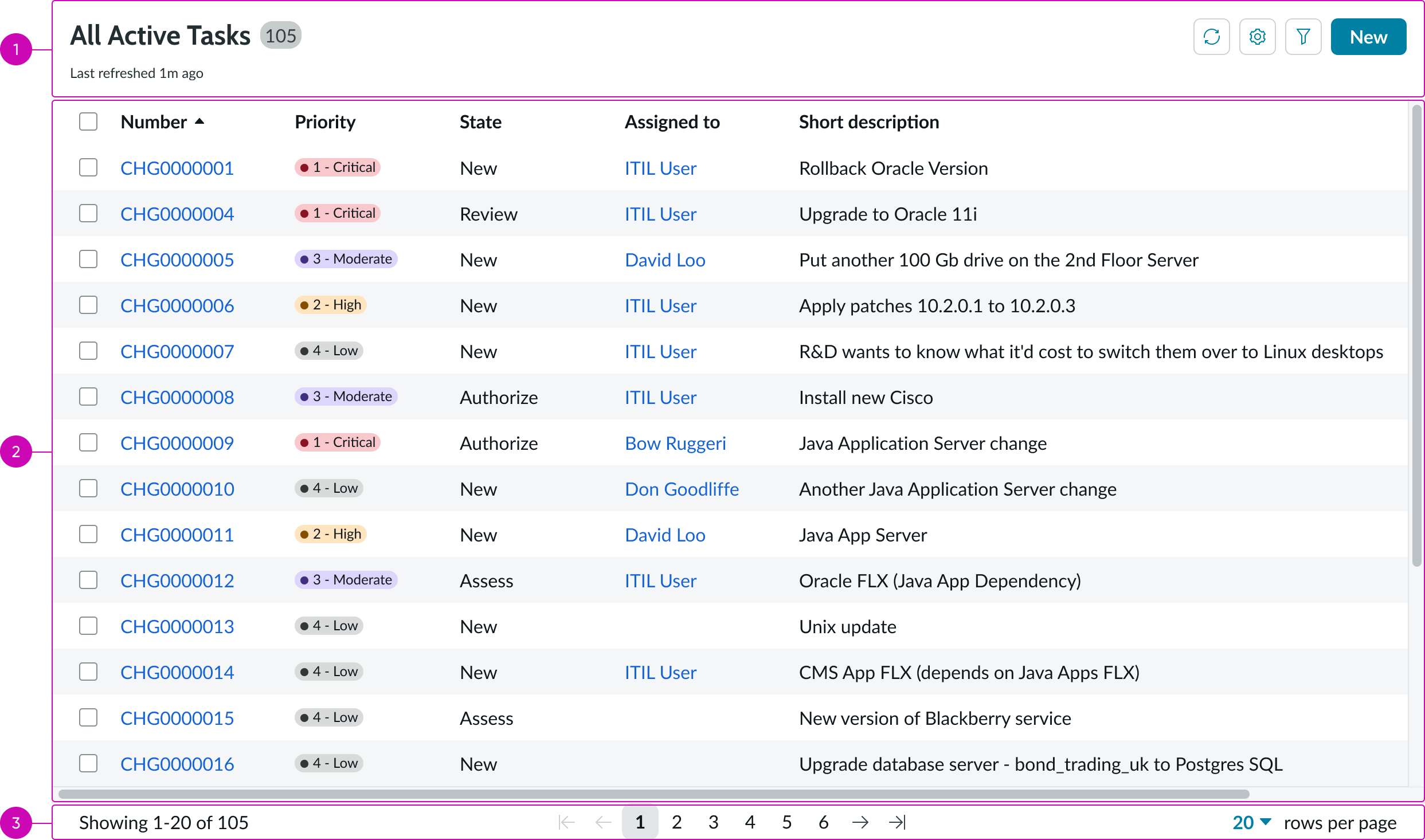
Task: Switch to page 3 of results
Action: coord(713,822)
